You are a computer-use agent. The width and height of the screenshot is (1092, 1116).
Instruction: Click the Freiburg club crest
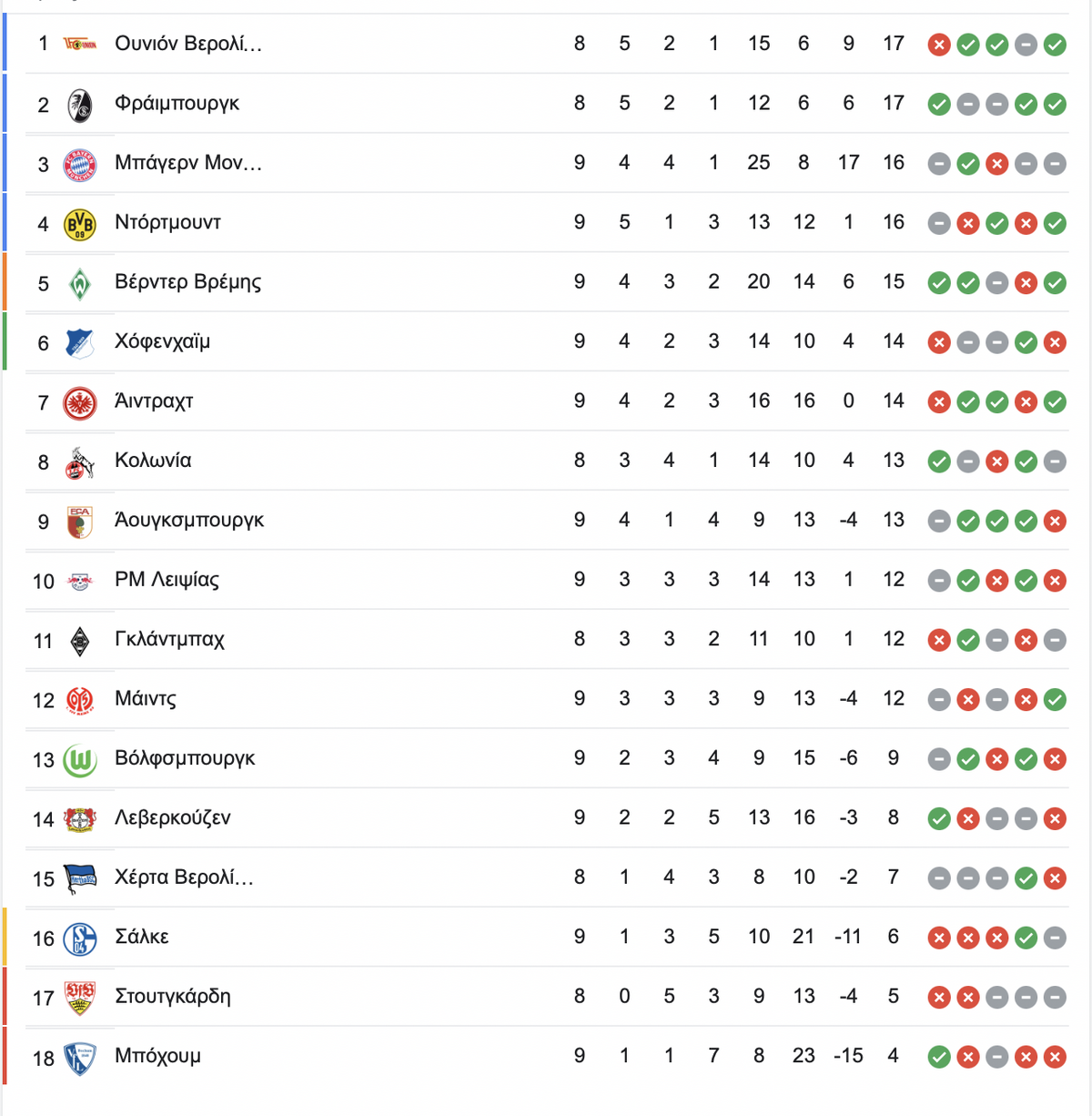point(80,106)
